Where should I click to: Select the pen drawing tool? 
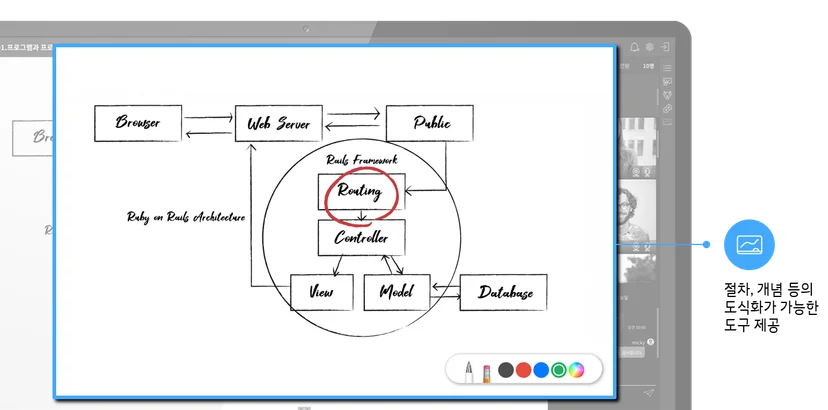(x=468, y=371)
